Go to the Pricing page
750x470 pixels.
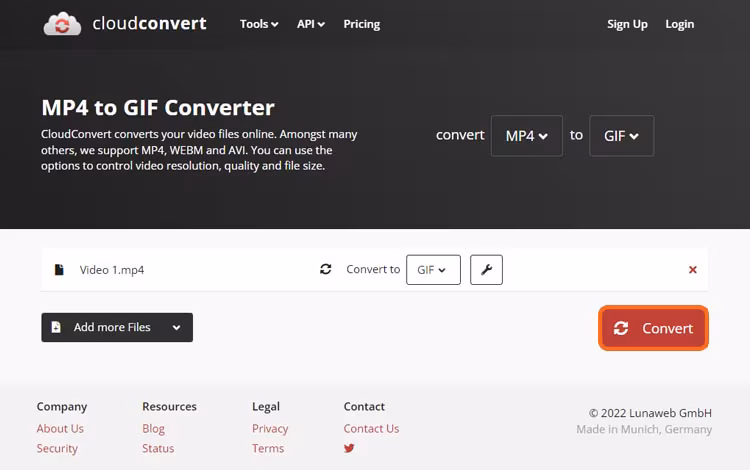(x=362, y=24)
